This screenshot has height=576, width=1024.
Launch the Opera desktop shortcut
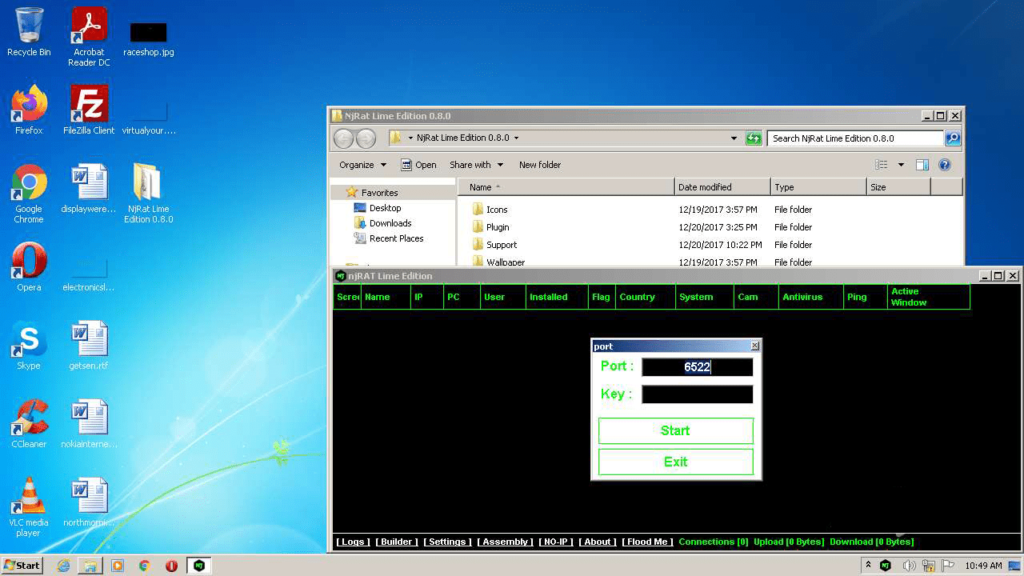point(29,266)
